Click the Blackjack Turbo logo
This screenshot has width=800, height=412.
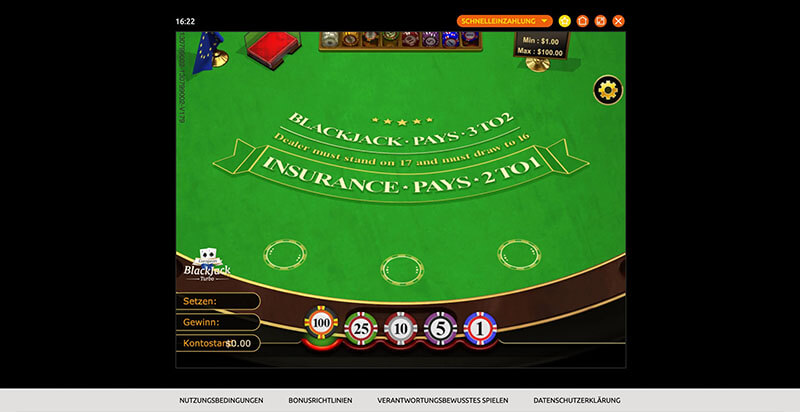tap(207, 266)
